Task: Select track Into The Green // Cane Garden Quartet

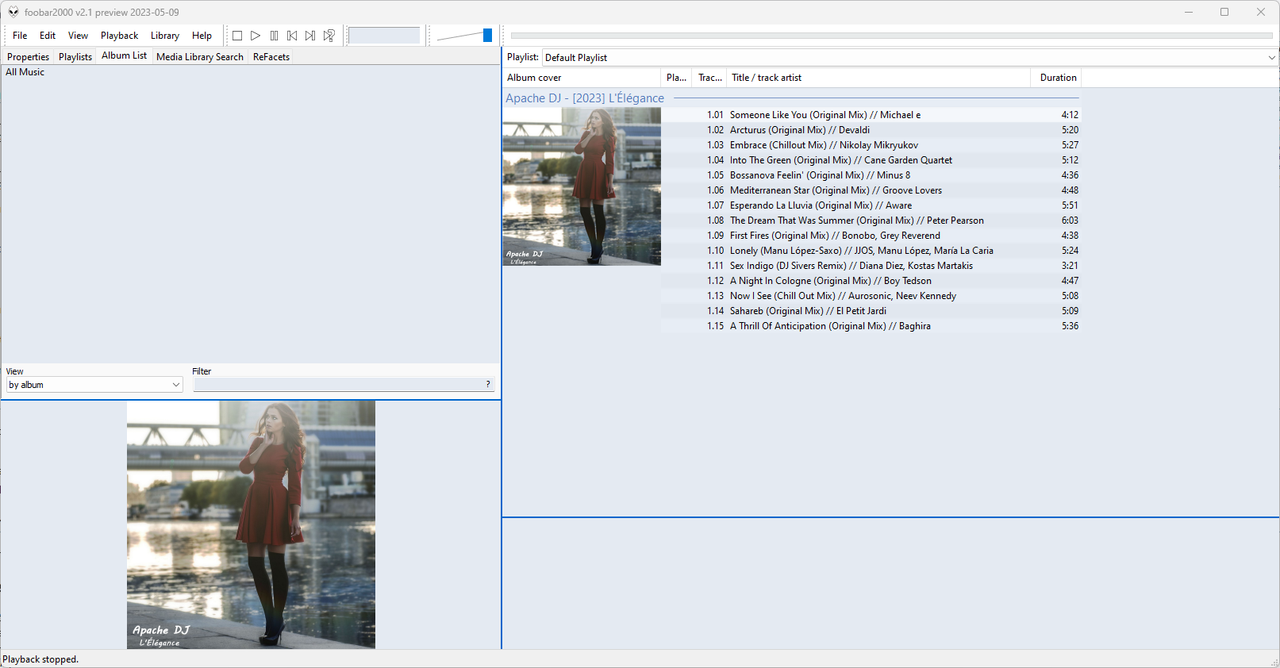Action: [871, 160]
